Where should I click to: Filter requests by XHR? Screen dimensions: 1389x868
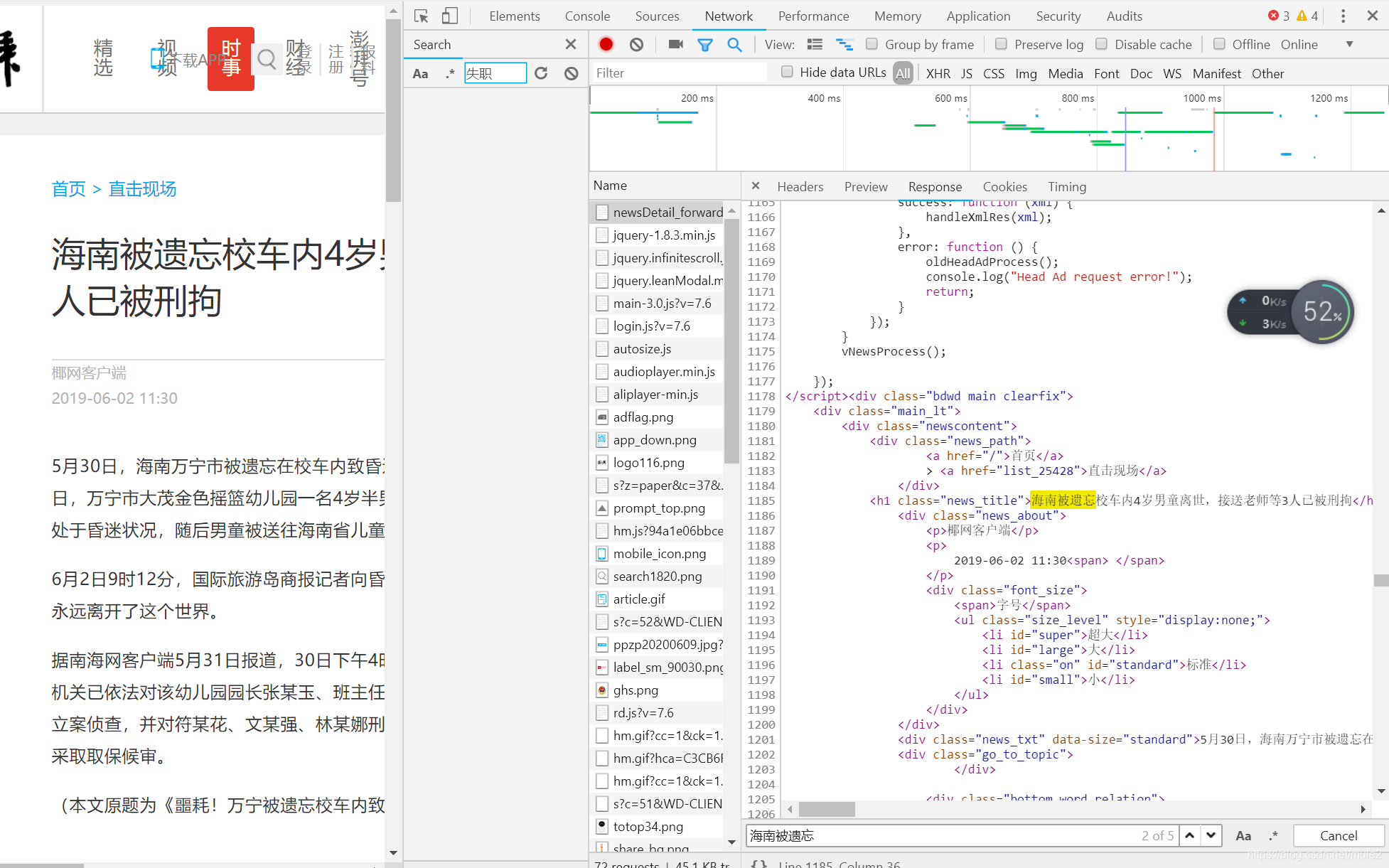938,73
